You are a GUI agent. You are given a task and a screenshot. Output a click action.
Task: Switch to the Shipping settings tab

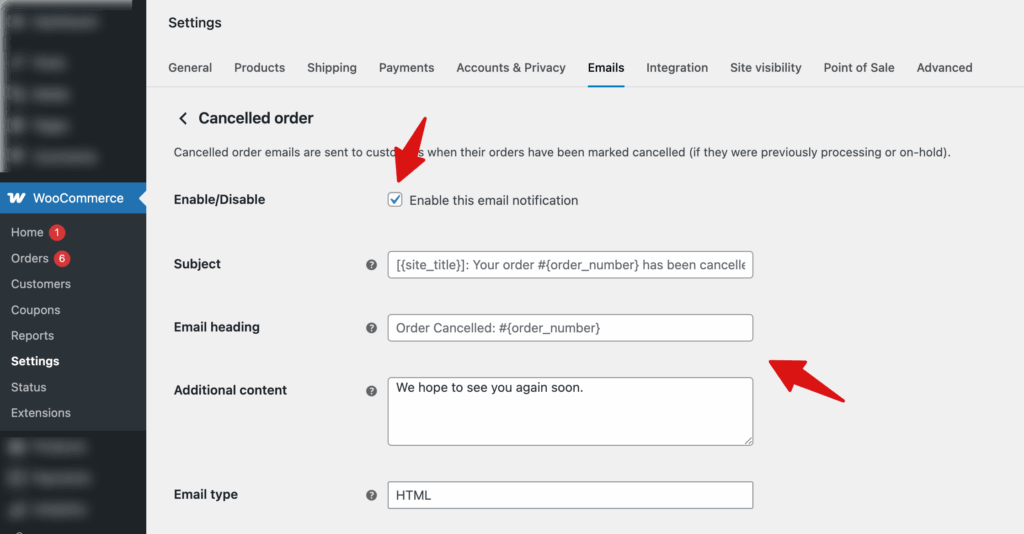coord(332,68)
